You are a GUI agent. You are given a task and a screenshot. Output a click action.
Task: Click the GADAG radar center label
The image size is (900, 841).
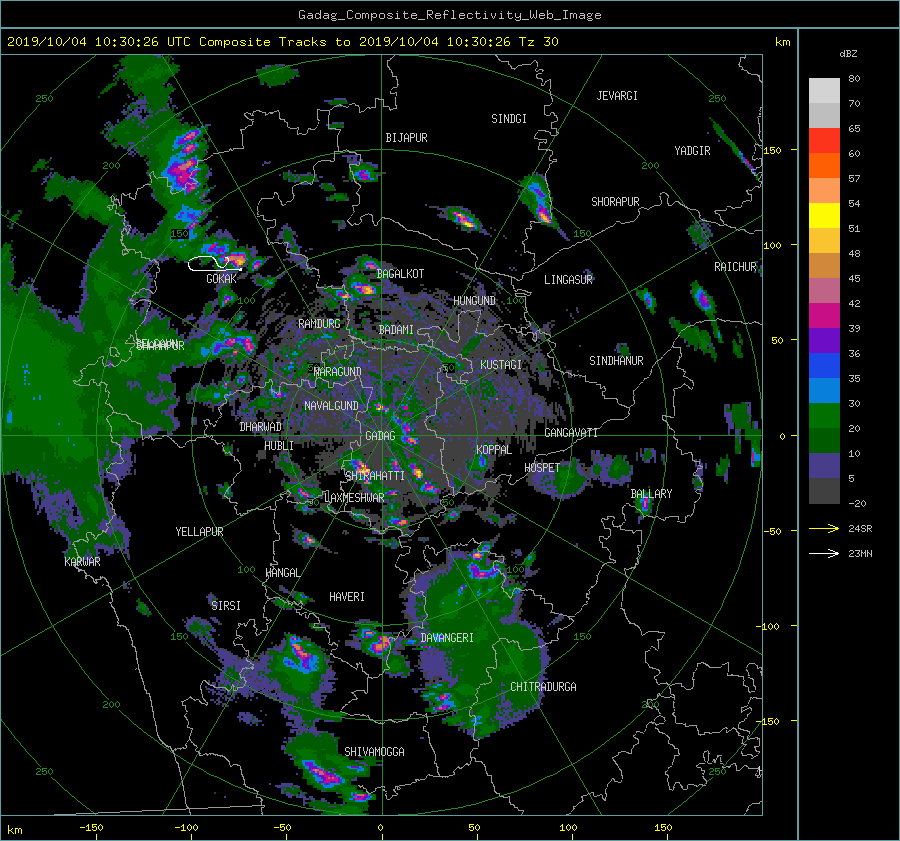(380, 436)
